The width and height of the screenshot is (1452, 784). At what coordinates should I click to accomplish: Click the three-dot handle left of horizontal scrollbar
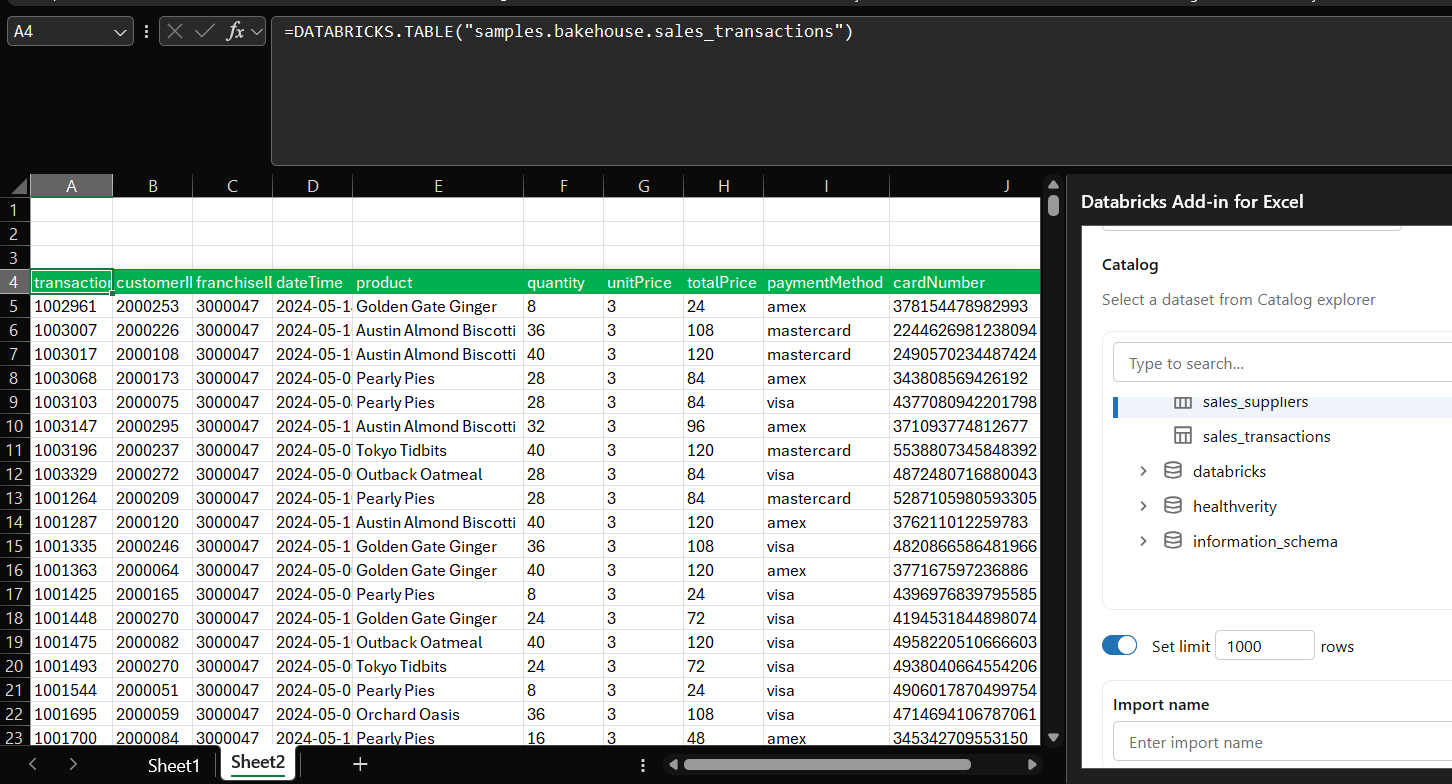coord(642,765)
